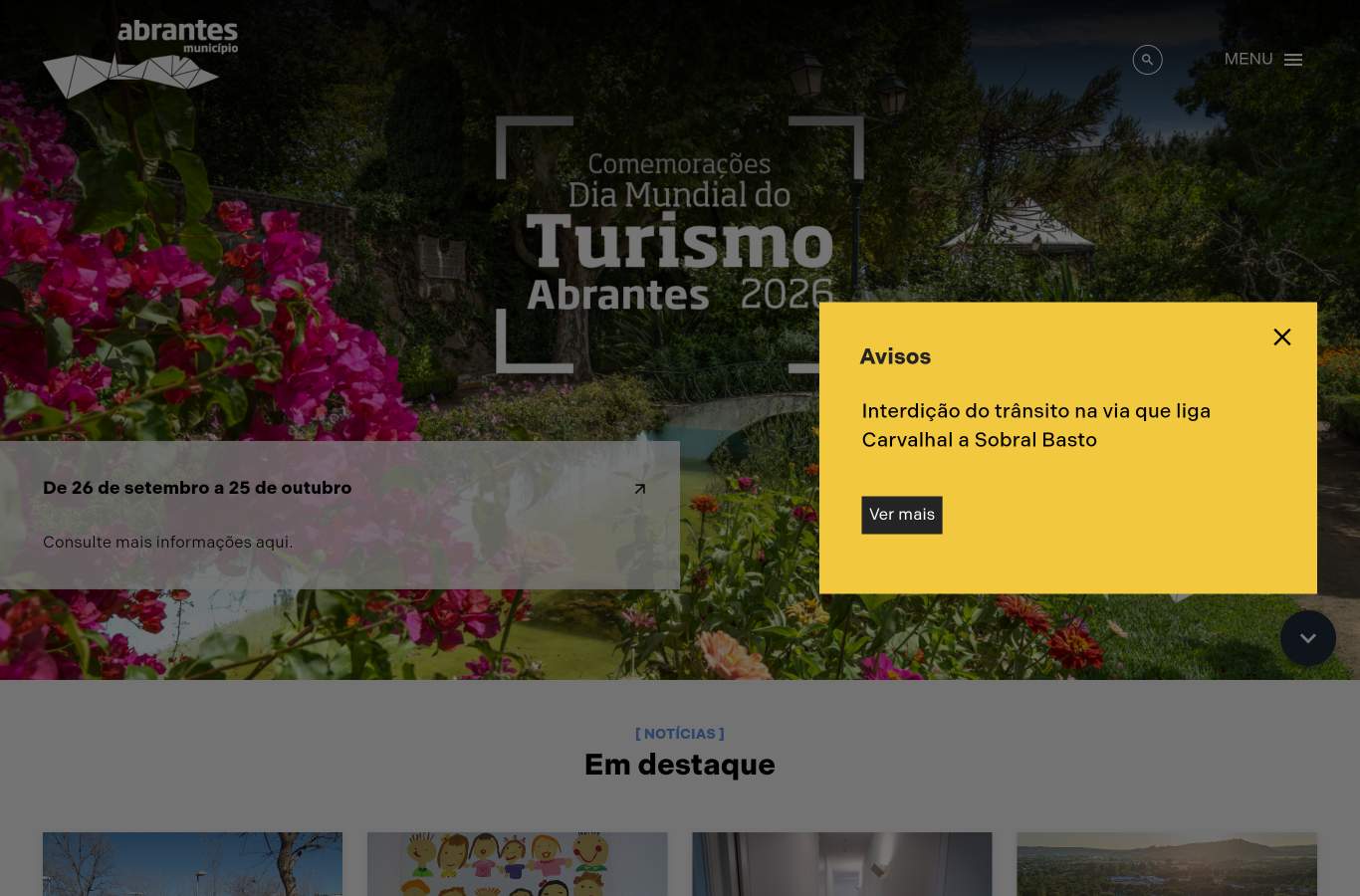Click the arrow icon beside the date range

[x=640, y=489]
